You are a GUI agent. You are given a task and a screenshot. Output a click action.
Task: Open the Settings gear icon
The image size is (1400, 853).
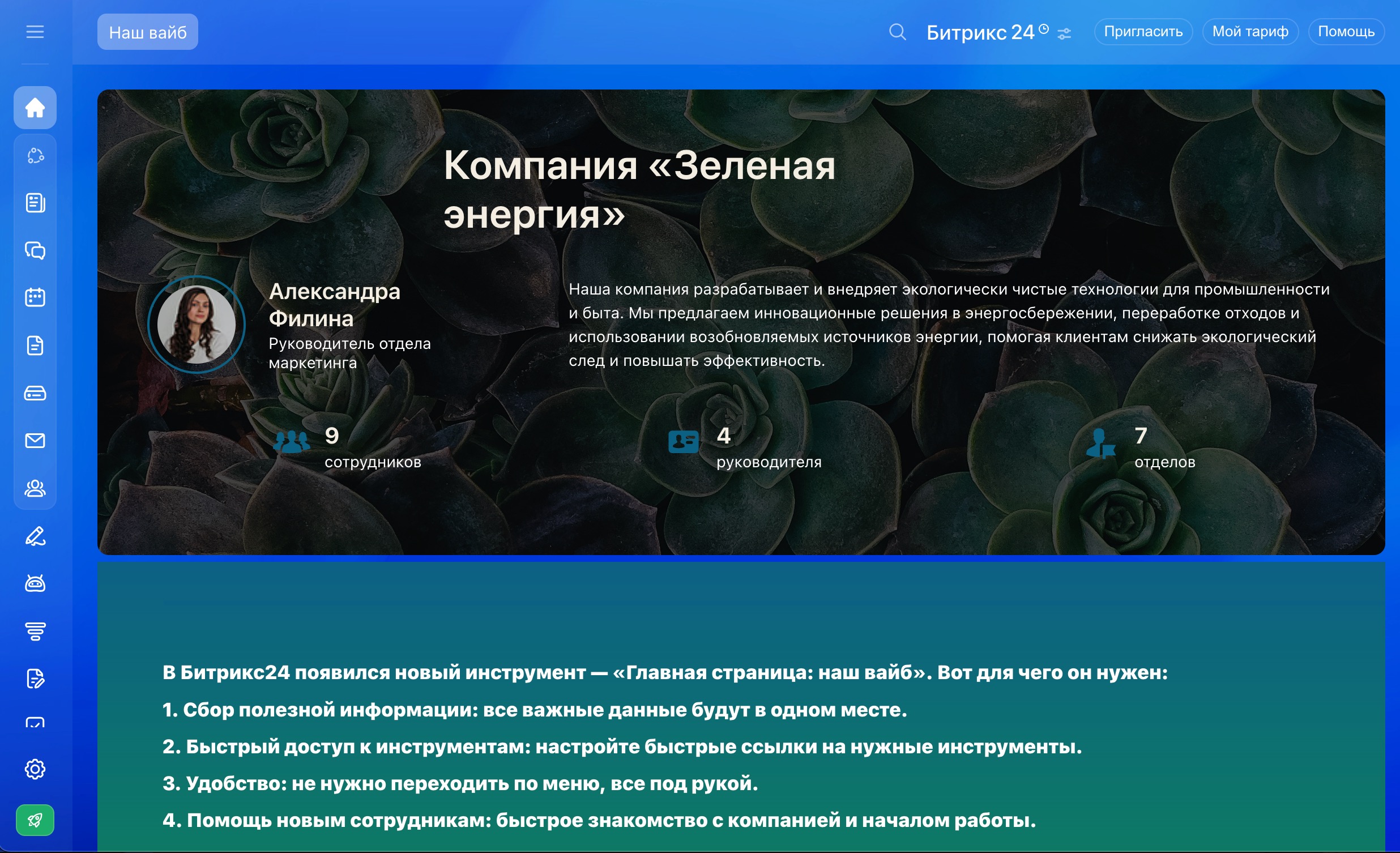[35, 770]
